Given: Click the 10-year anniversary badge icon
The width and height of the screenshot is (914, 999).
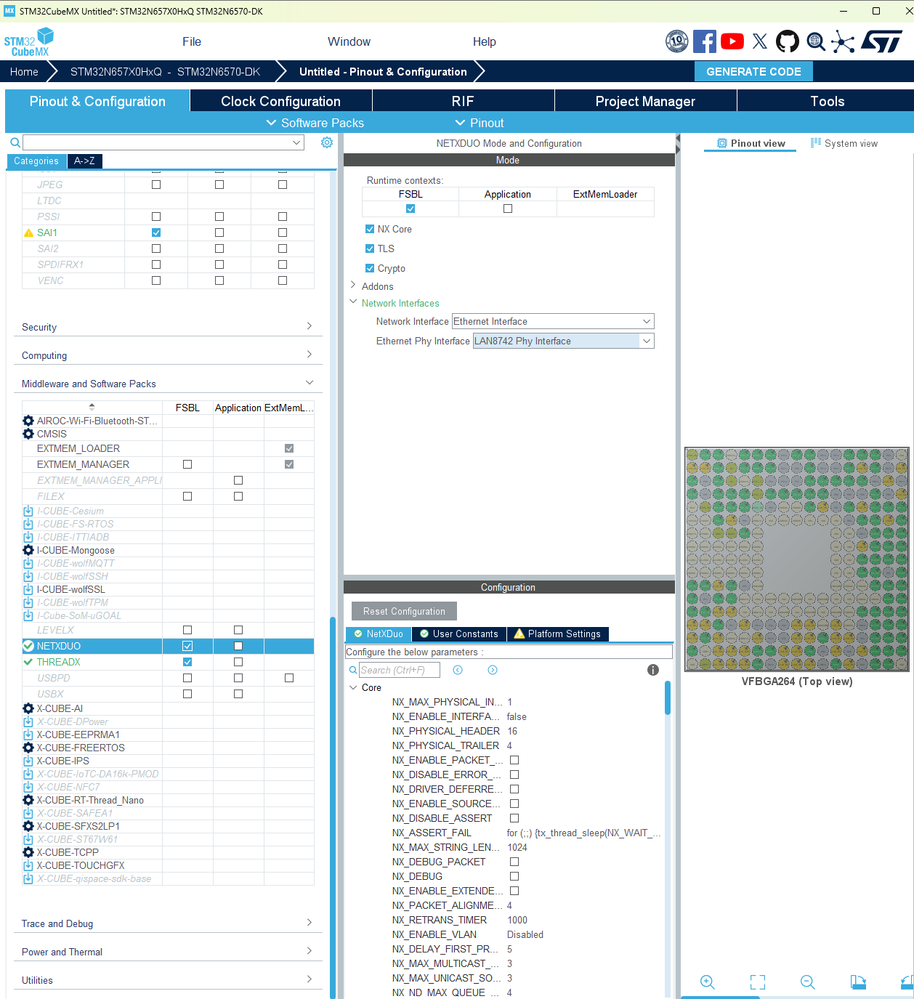Looking at the screenshot, I should [x=676, y=41].
